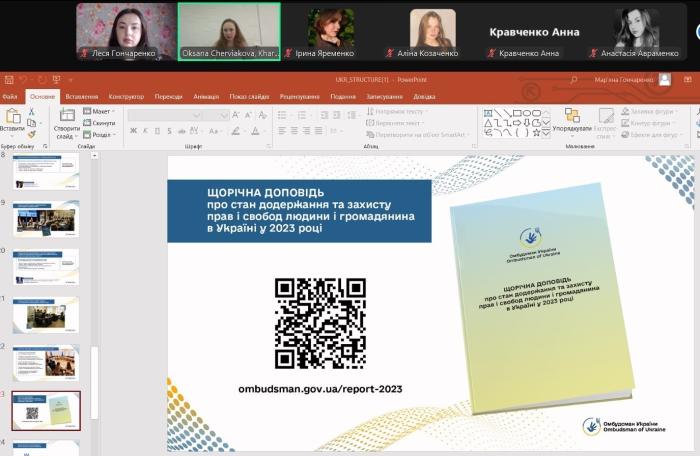Image resolution: width=700 pixels, height=456 pixels.
Task: Click the Cut scissors icon
Action: pyautogui.click(x=31, y=110)
